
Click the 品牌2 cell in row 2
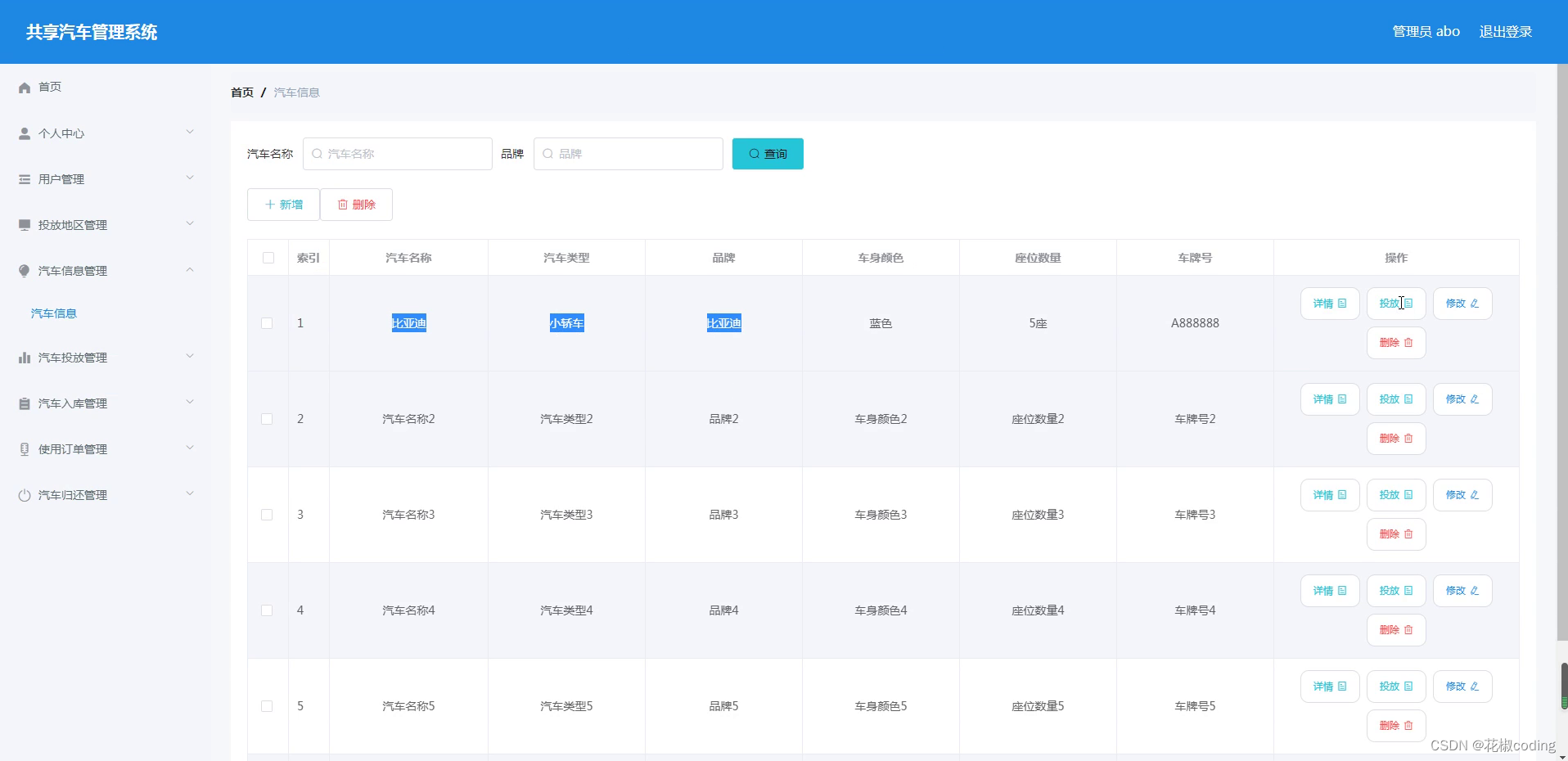coord(723,419)
